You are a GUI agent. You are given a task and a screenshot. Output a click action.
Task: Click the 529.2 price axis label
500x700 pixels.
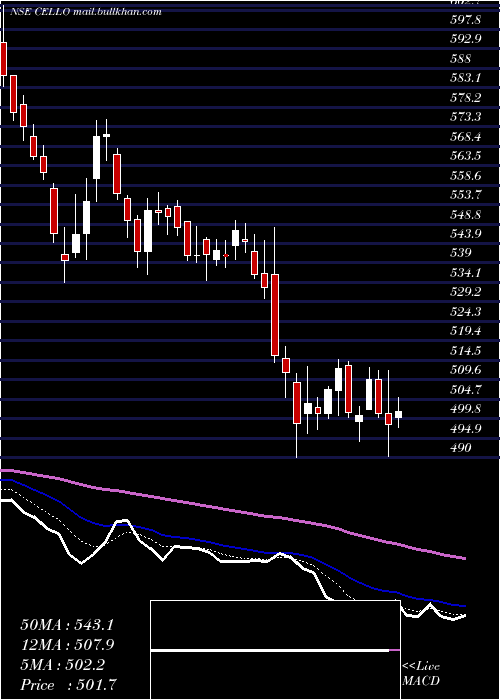465,292
